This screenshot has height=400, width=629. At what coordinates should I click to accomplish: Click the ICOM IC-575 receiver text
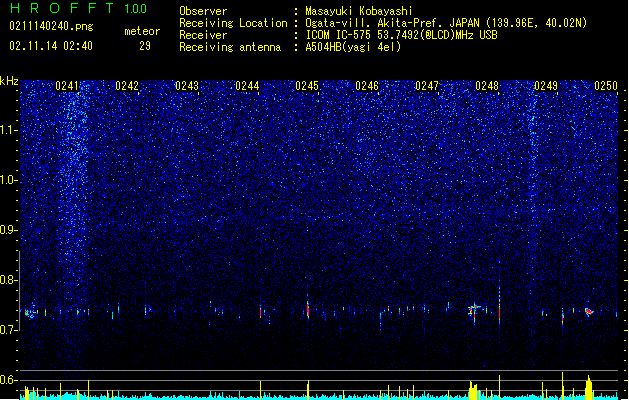tap(401, 35)
